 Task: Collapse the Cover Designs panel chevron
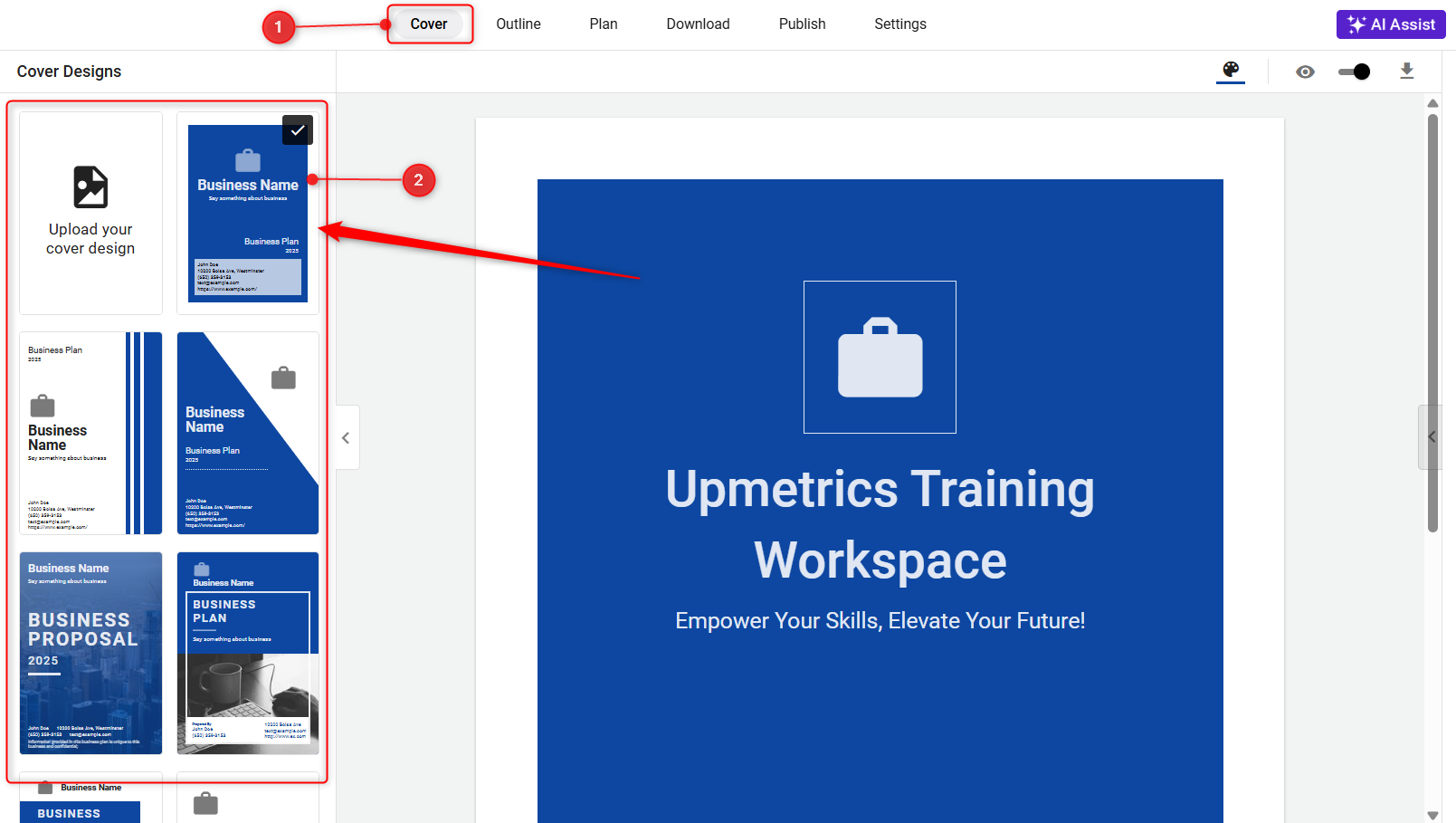pyautogui.click(x=347, y=437)
